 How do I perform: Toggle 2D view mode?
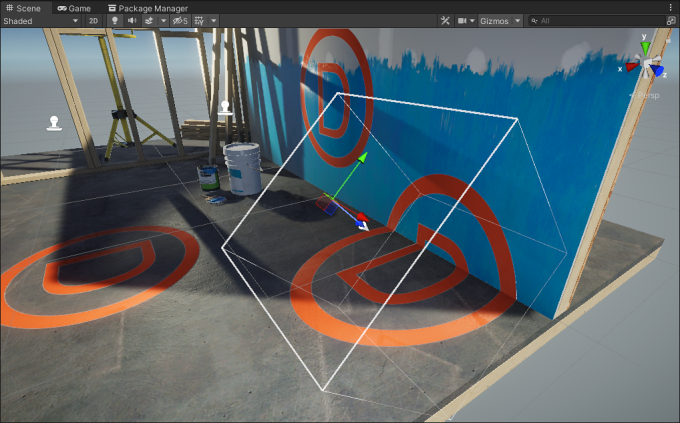[93, 20]
